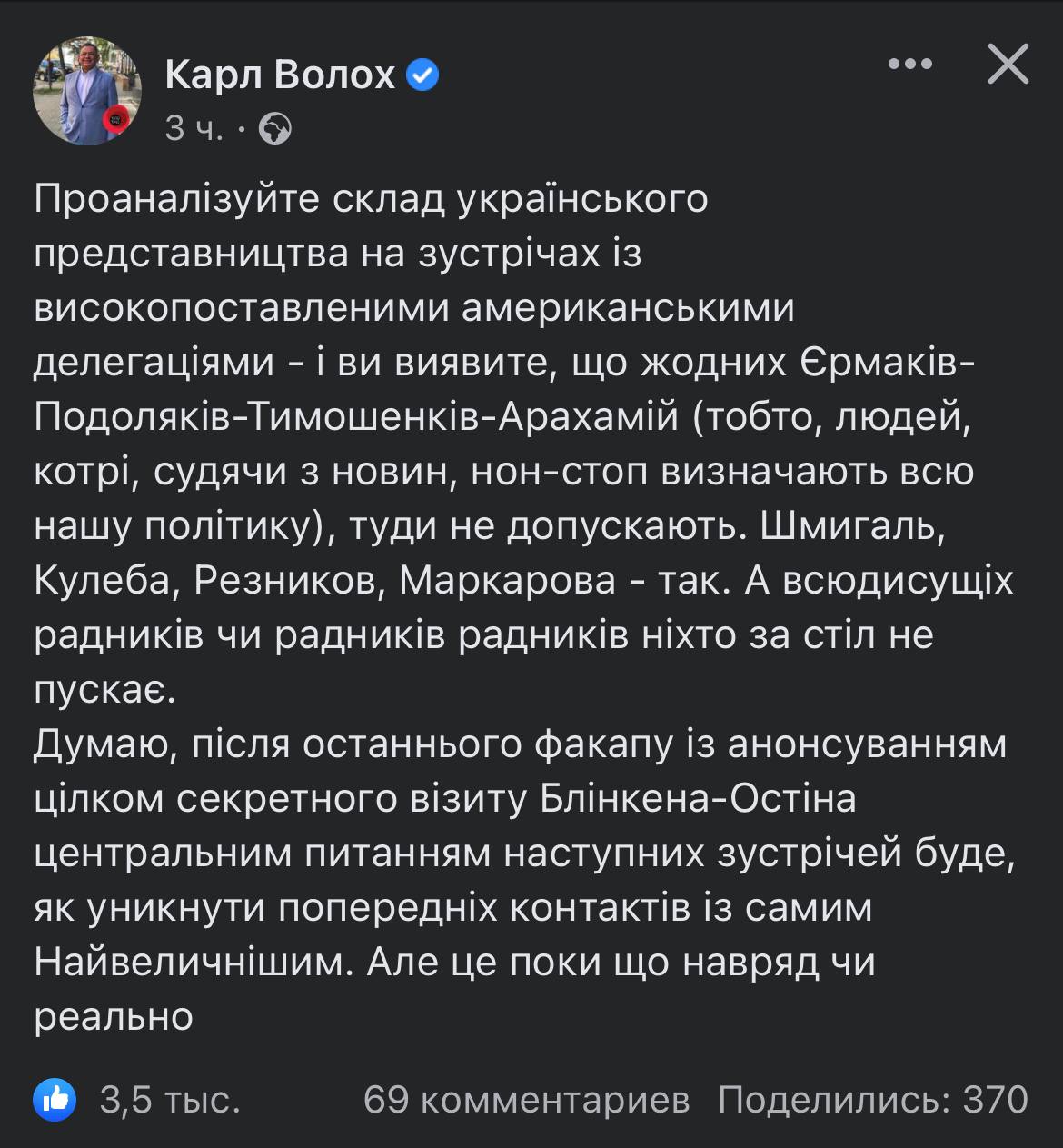
Task: Open the three-dot post options menu
Action: 909,65
